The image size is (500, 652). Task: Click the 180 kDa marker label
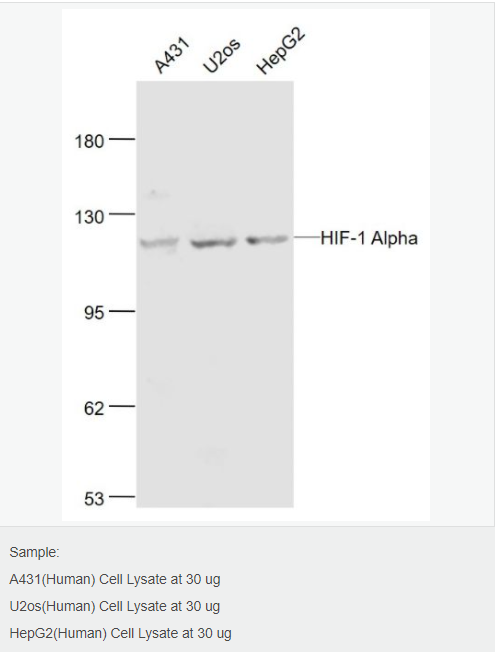89,141
